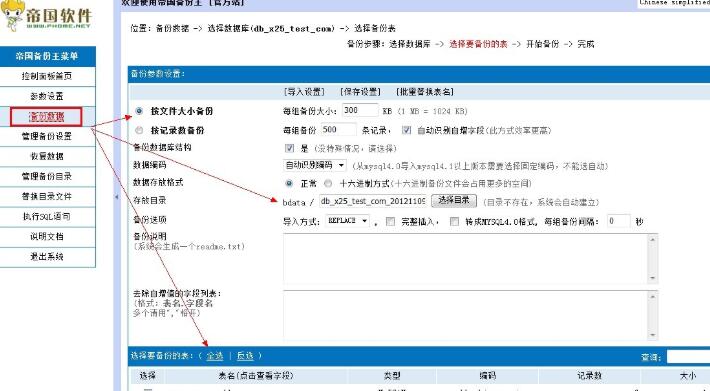Click the 编码 column header

click(487, 376)
